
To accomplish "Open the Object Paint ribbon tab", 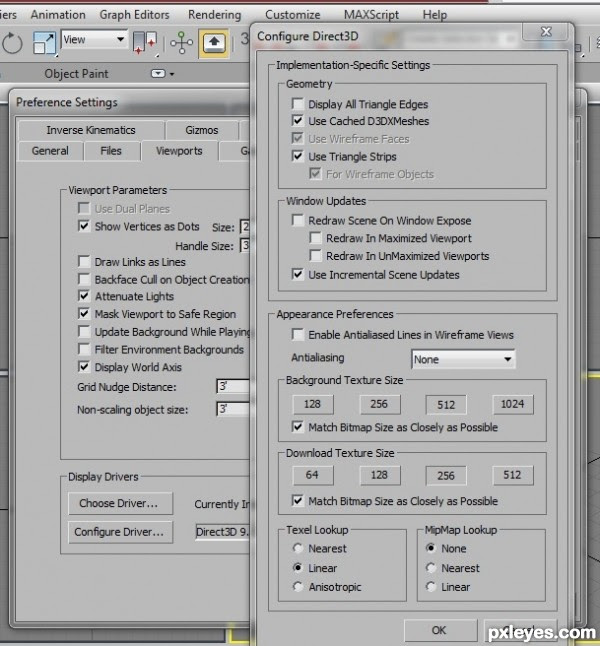I will click(x=76, y=74).
